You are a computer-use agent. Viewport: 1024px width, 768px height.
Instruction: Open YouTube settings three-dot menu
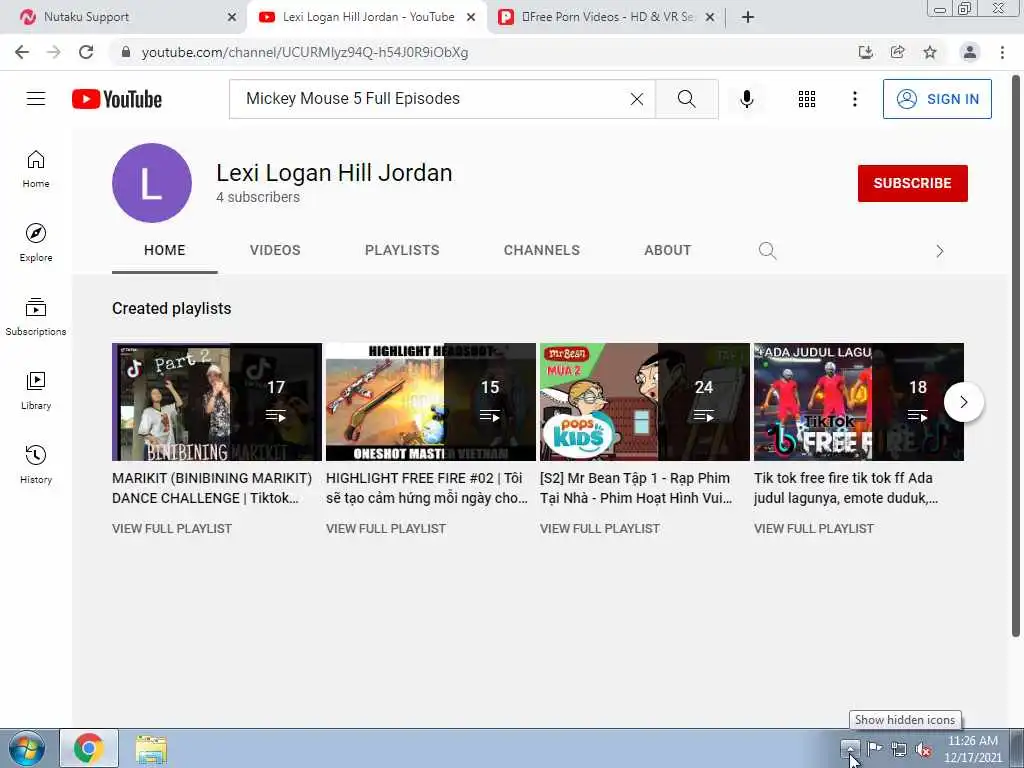coord(854,99)
